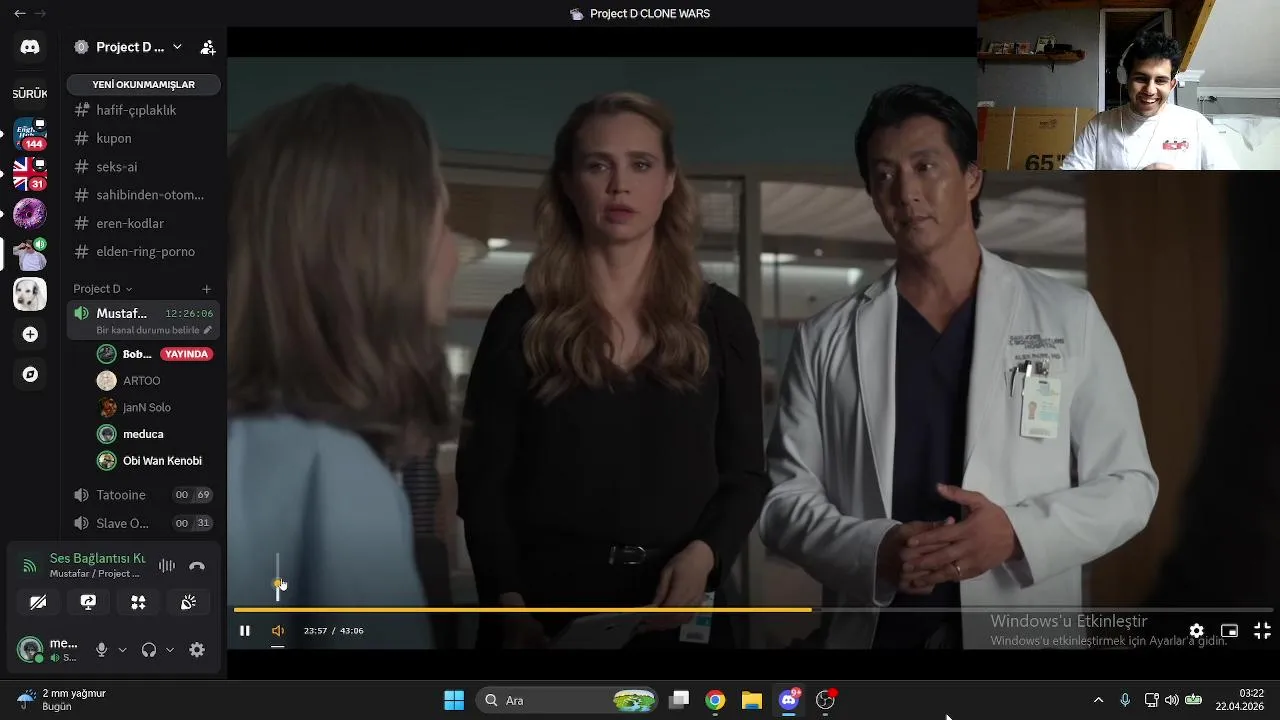The width and height of the screenshot is (1280, 720).
Task: Open the white dog server icon
Action: click(x=30, y=294)
